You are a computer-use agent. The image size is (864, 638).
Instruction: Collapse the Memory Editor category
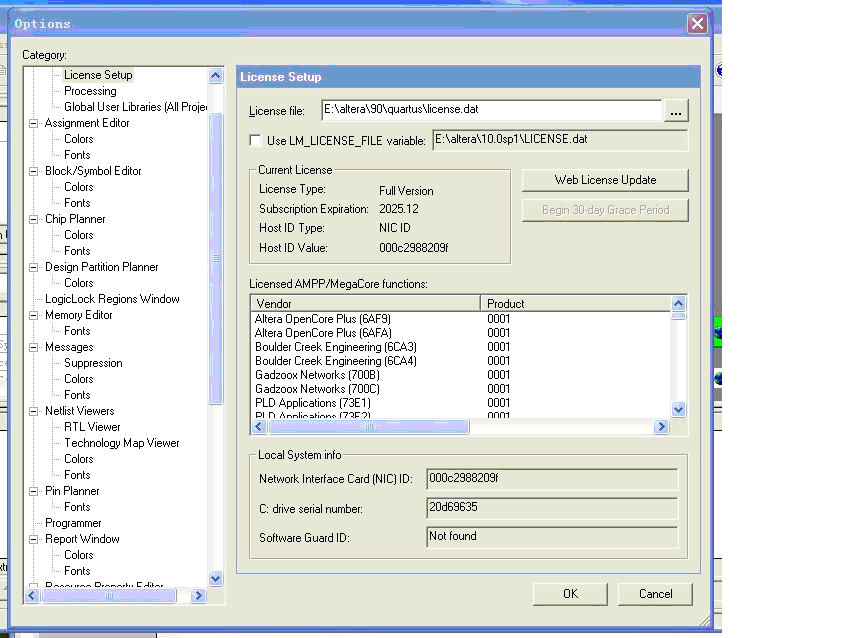click(34, 315)
